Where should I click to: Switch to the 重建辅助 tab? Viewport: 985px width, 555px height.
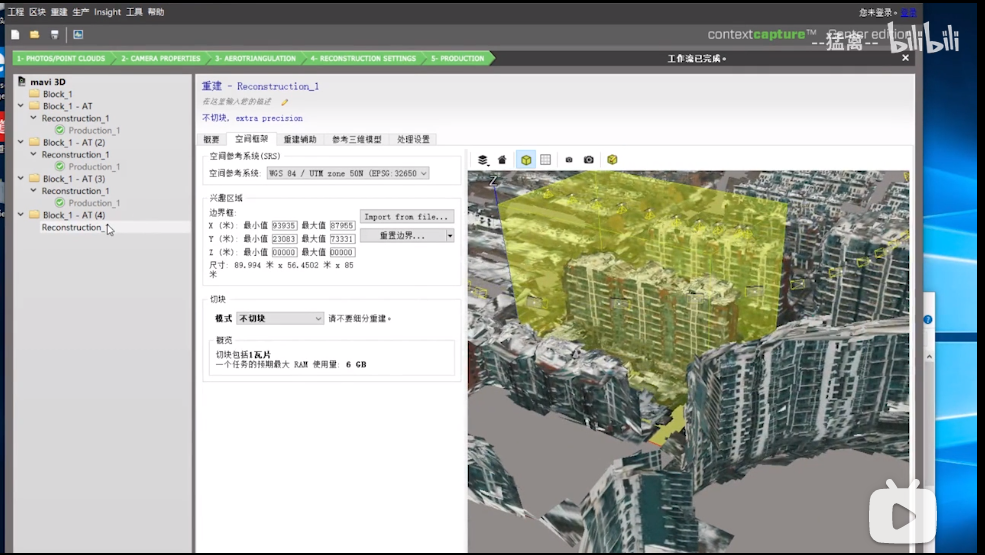click(x=300, y=140)
